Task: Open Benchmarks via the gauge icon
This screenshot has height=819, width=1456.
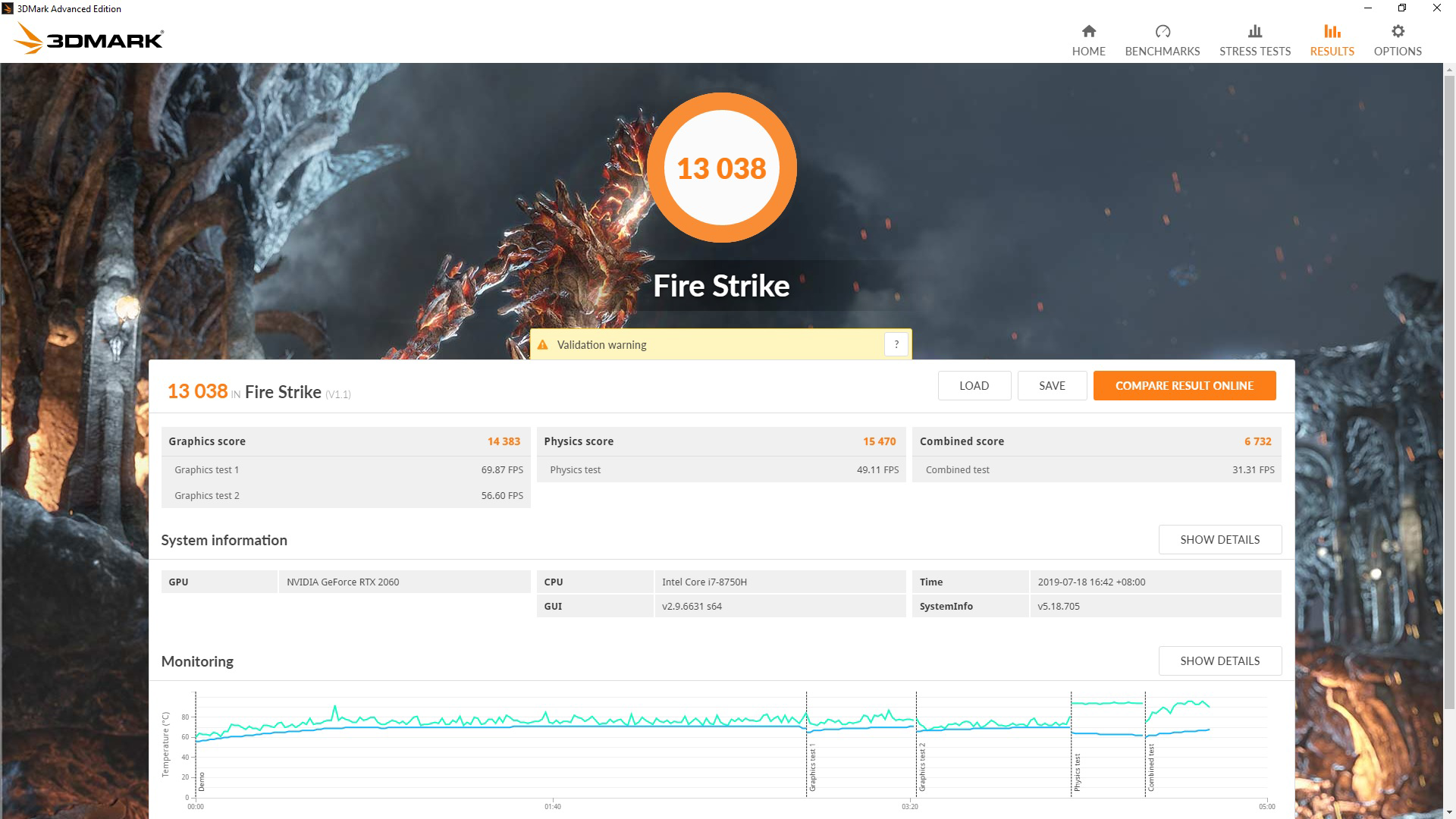Action: (1162, 31)
